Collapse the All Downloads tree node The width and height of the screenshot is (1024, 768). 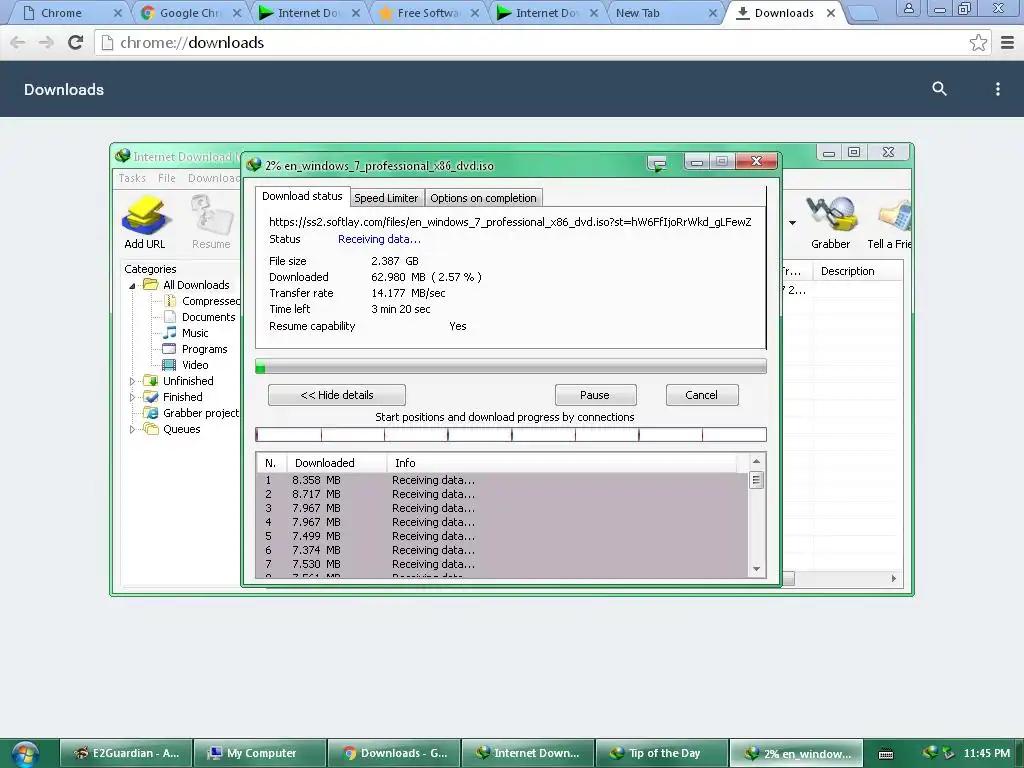(133, 285)
